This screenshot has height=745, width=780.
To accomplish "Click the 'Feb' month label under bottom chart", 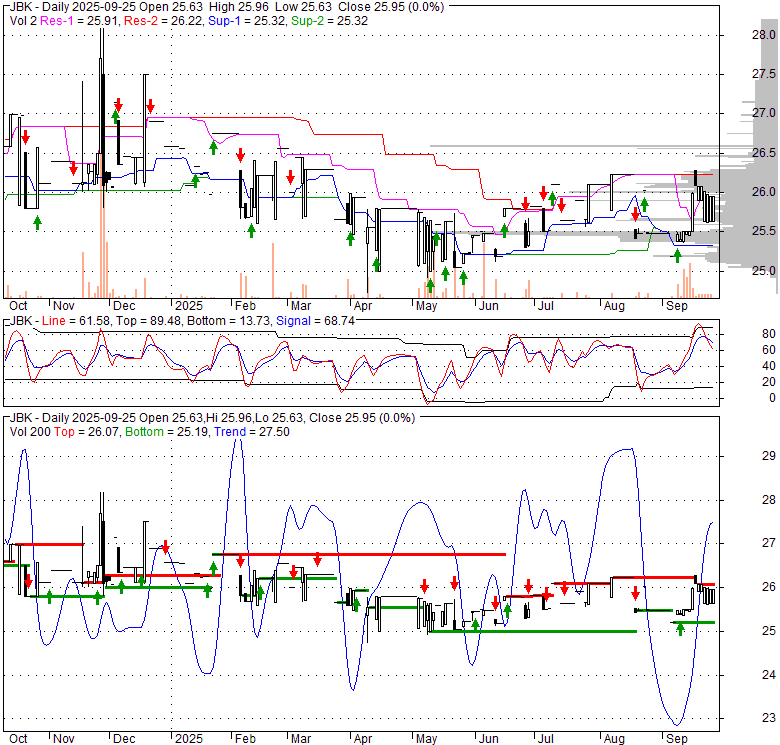I will pos(245,739).
